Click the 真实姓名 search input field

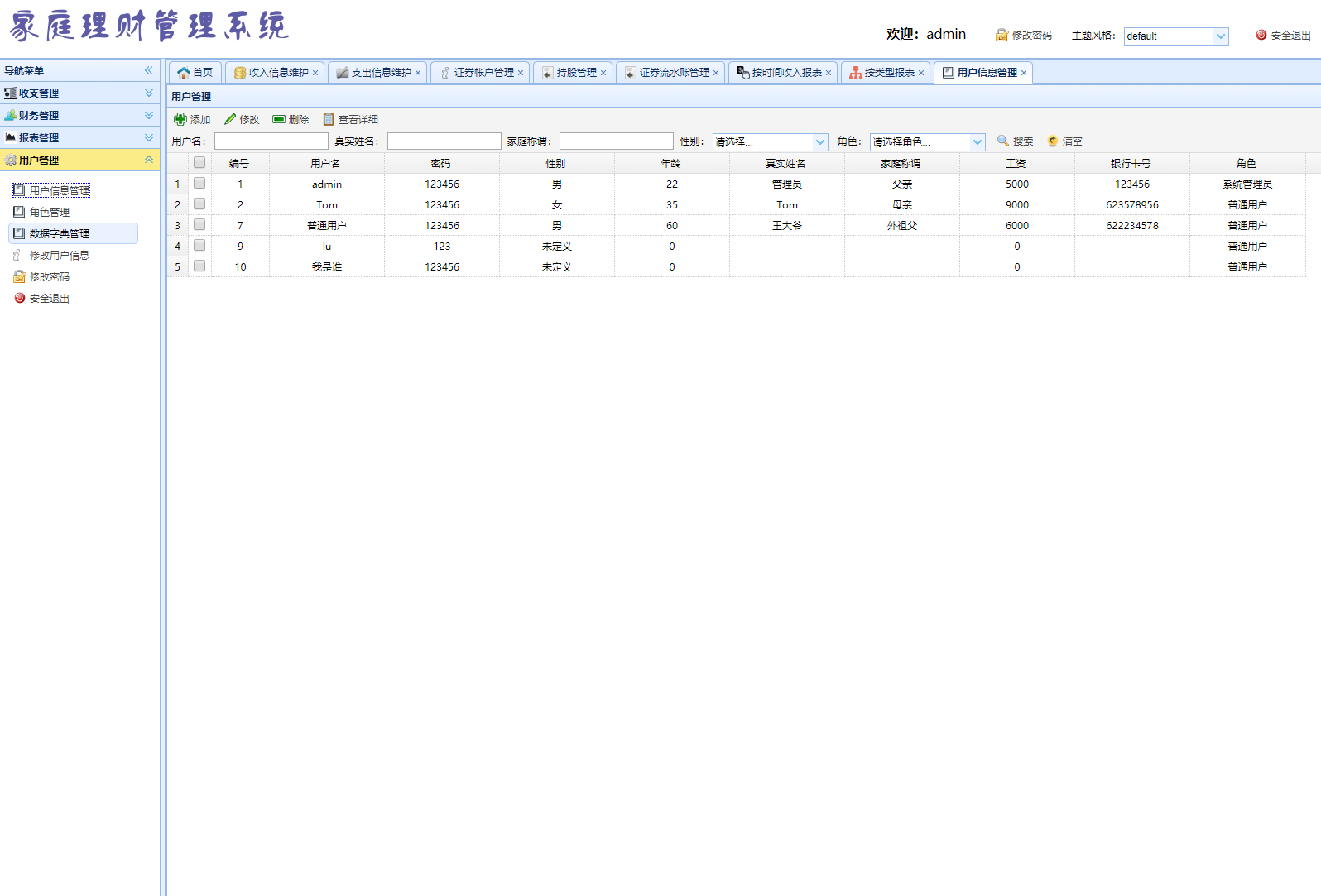[444, 141]
